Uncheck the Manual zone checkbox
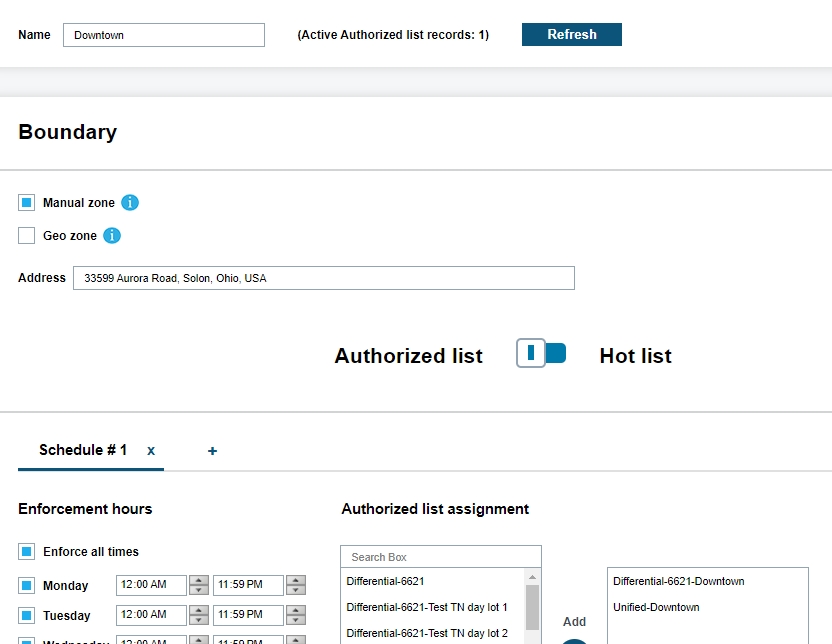Screen dimensions: 832x644 pos(27,203)
